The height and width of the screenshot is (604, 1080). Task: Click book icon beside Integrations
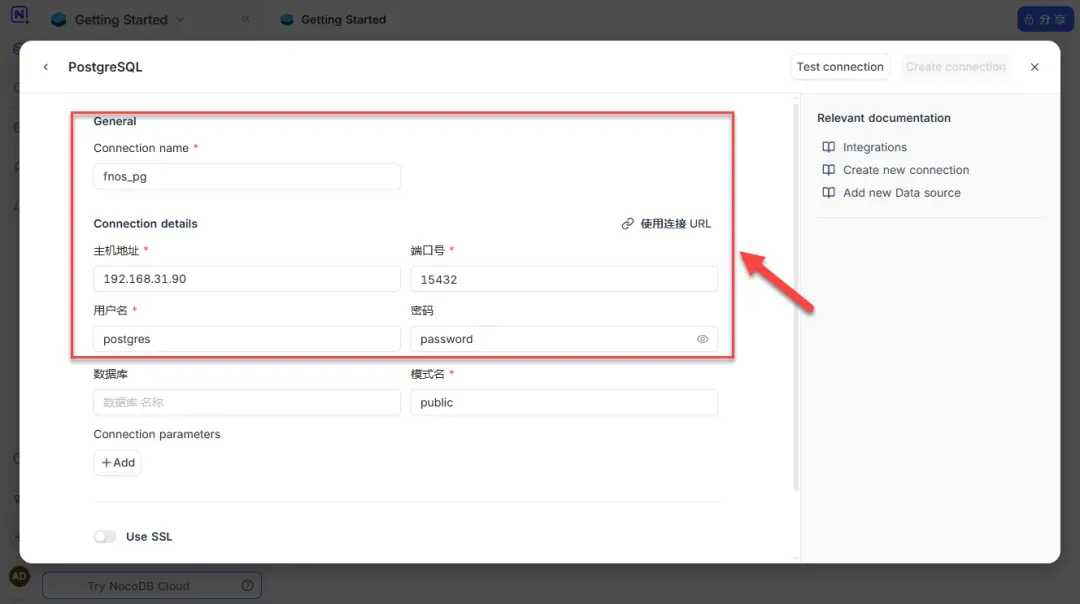(x=829, y=147)
